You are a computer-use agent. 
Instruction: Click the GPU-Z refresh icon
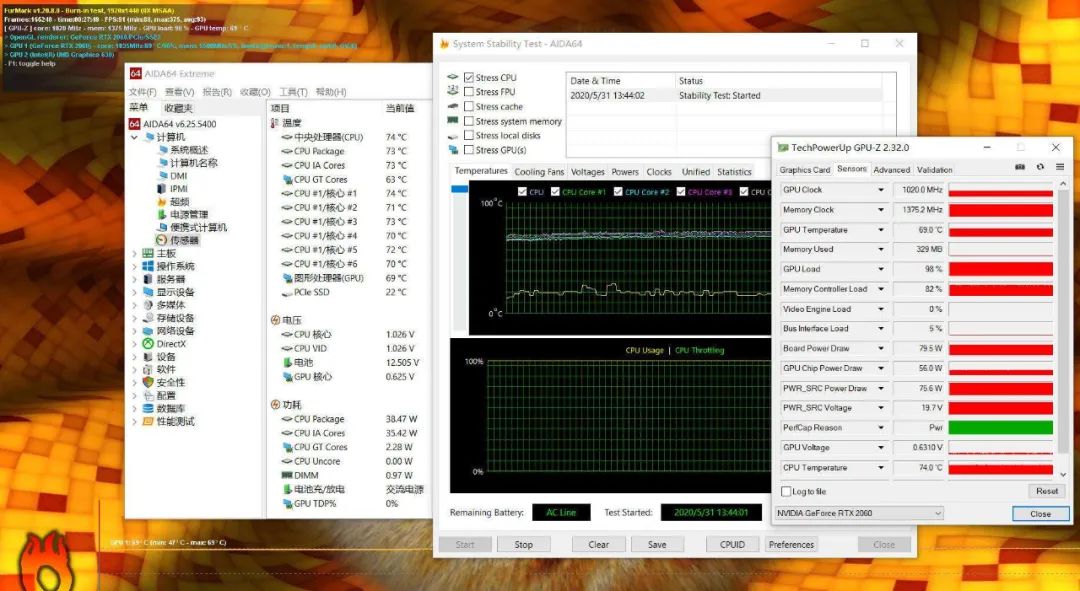tap(1040, 167)
